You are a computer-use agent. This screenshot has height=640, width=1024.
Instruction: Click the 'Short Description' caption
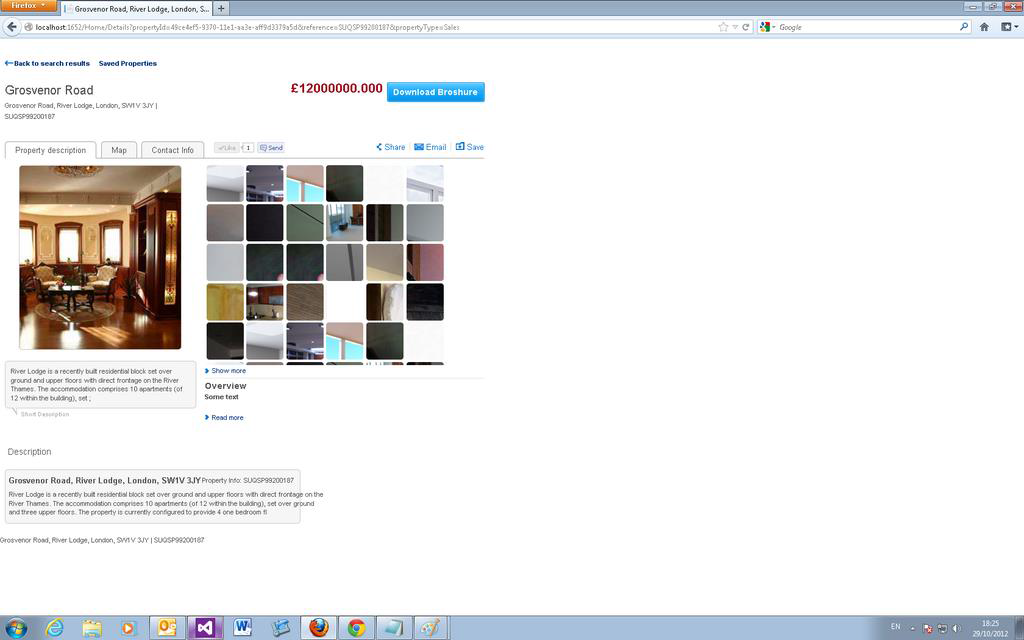click(x=44, y=414)
